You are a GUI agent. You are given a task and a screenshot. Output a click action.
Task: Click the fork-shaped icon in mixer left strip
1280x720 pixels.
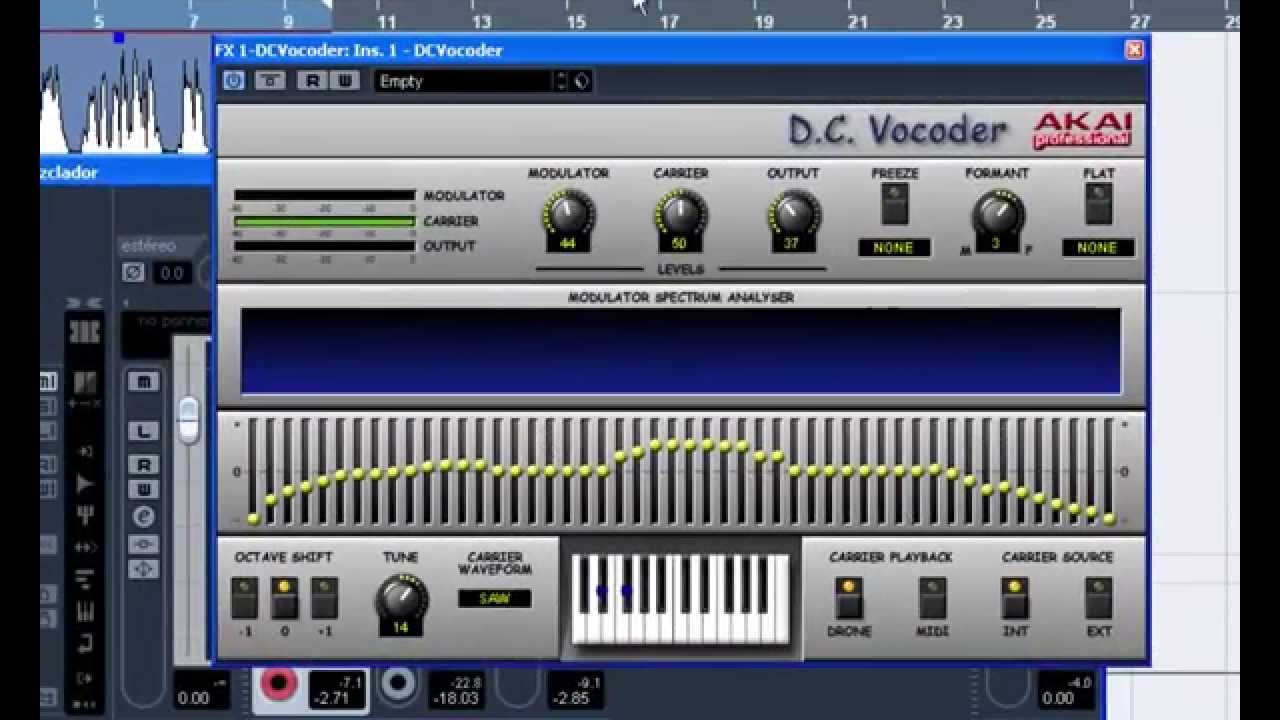click(x=85, y=516)
